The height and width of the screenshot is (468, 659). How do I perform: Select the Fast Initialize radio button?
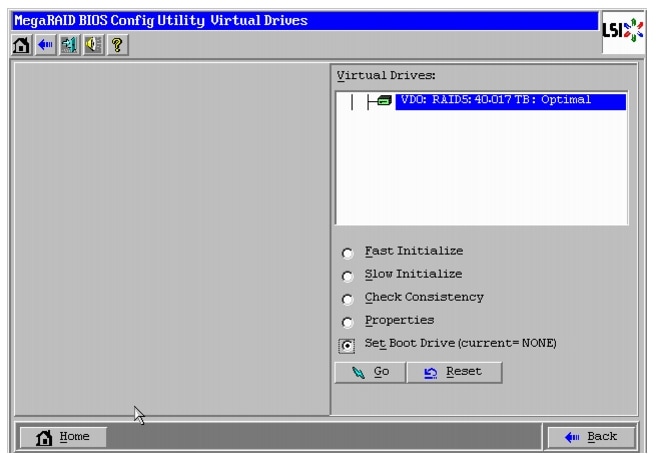click(347, 253)
